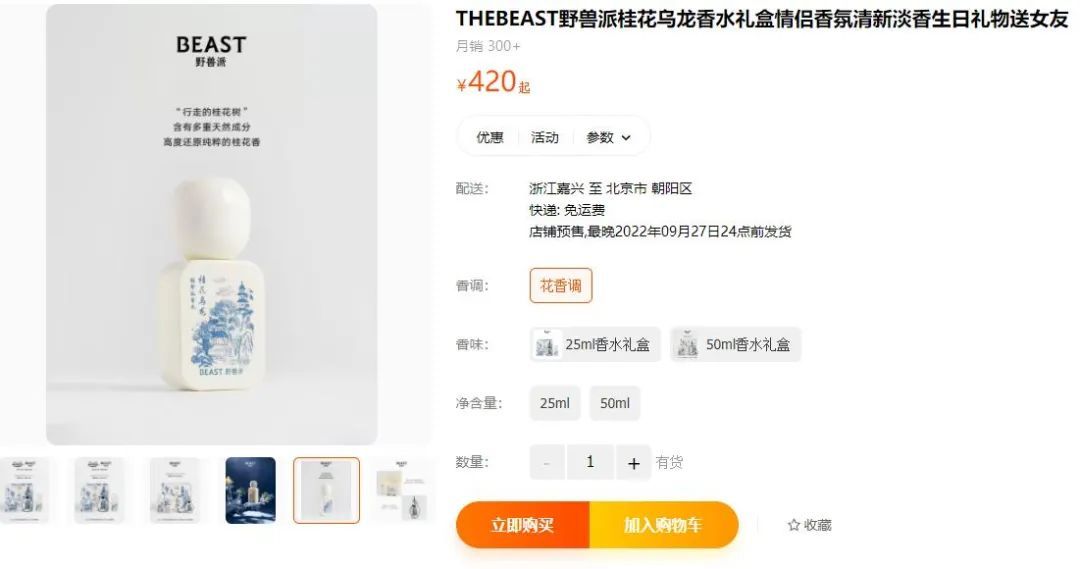Click the 立即购买 button
The height and width of the screenshot is (569, 1080).
coord(522,525)
